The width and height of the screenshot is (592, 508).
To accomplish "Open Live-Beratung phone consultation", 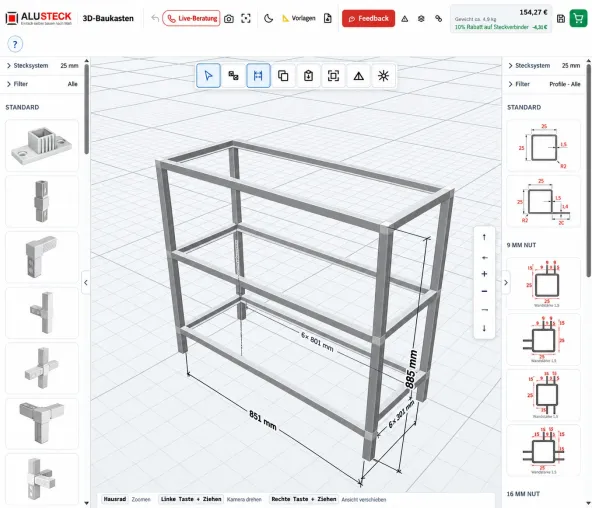I will pos(191,18).
